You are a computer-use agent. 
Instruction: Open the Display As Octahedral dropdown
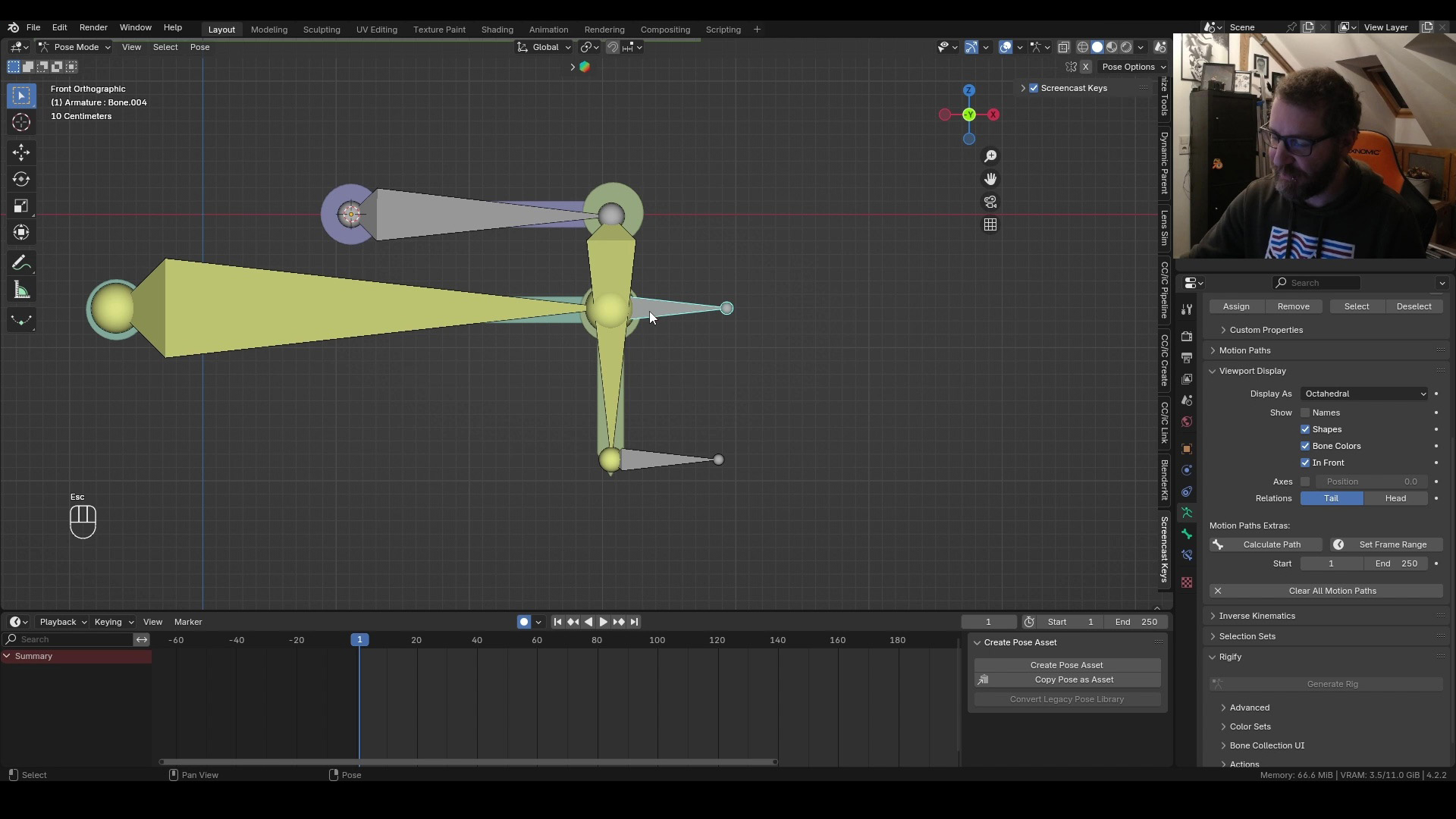1364,394
